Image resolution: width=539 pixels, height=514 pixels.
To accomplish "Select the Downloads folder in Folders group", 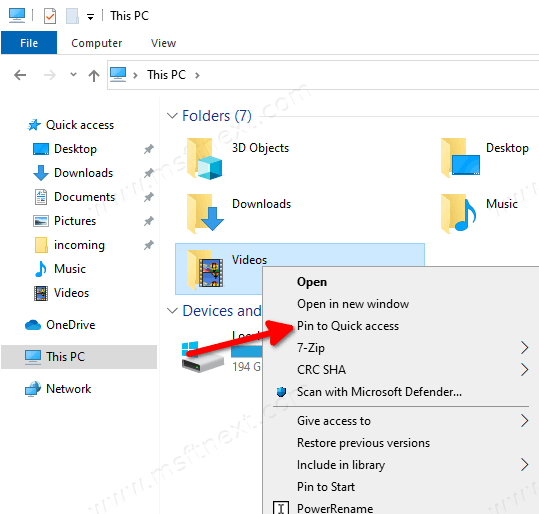I will [x=239, y=213].
